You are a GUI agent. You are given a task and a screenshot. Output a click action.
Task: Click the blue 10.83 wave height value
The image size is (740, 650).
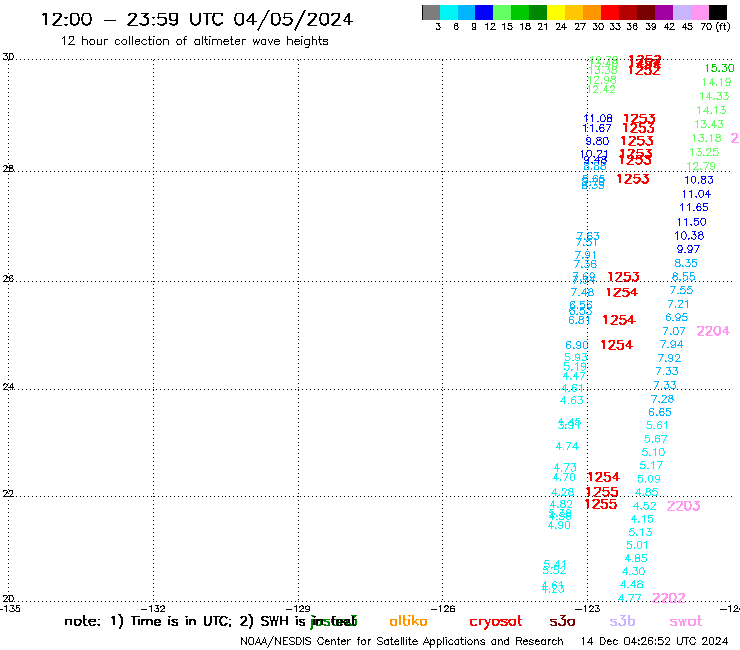click(x=699, y=180)
